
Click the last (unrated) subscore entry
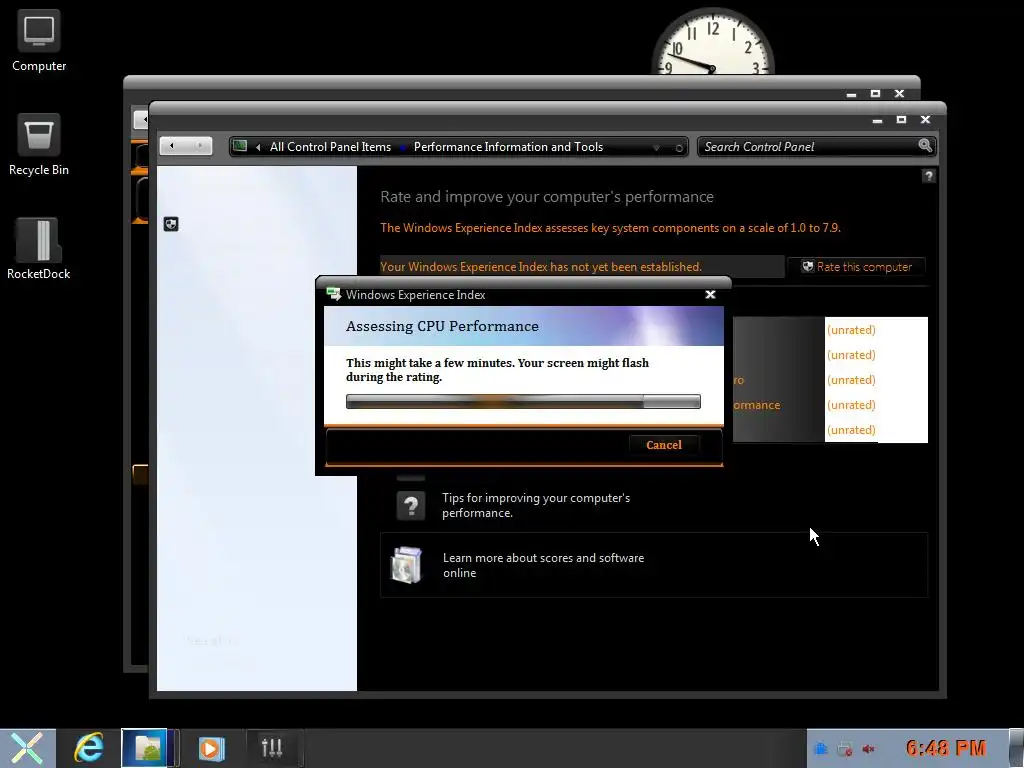click(x=851, y=430)
